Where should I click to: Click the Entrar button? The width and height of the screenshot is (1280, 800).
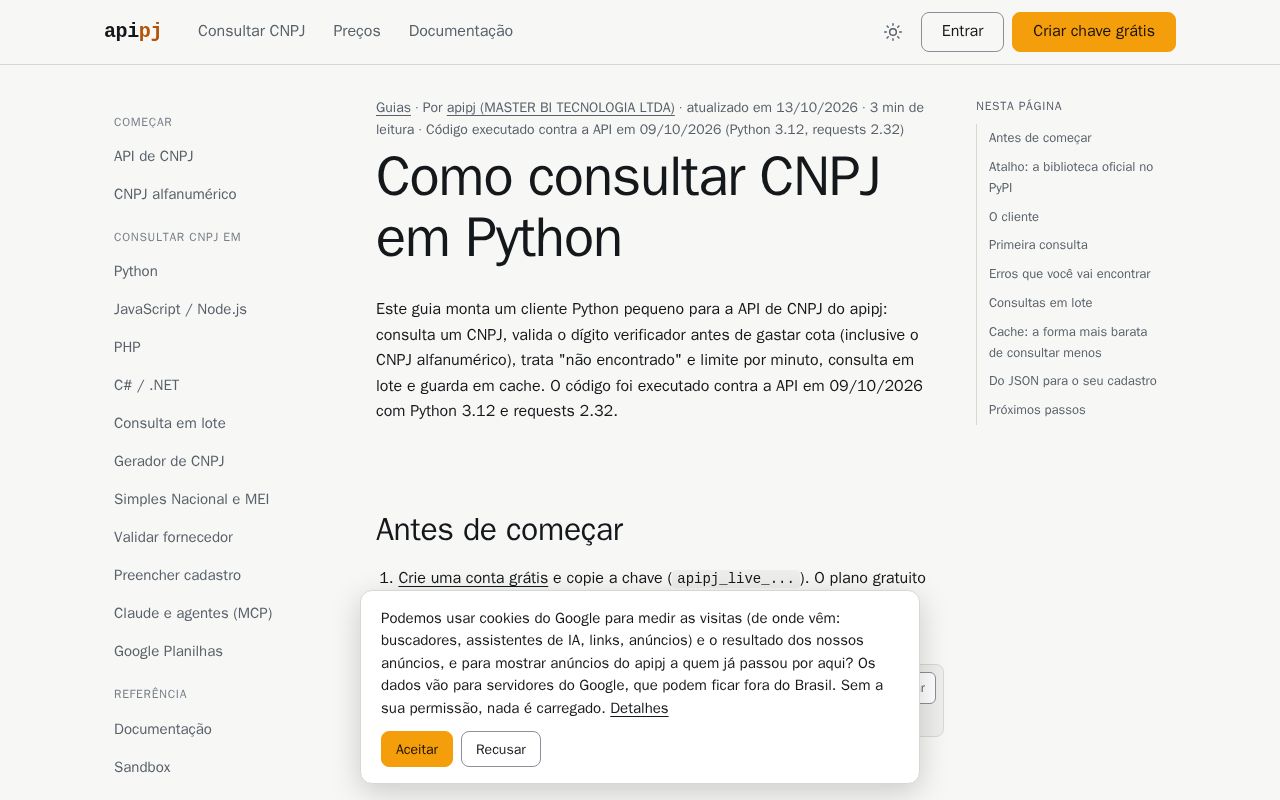(x=962, y=32)
